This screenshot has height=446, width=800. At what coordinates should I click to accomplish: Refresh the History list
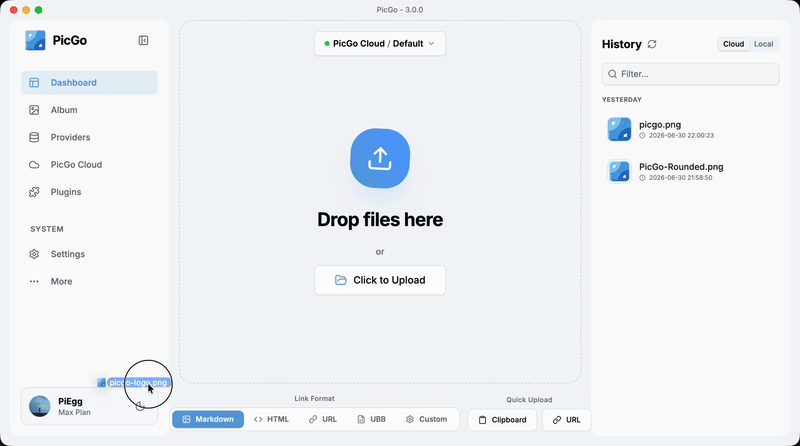[x=652, y=44]
